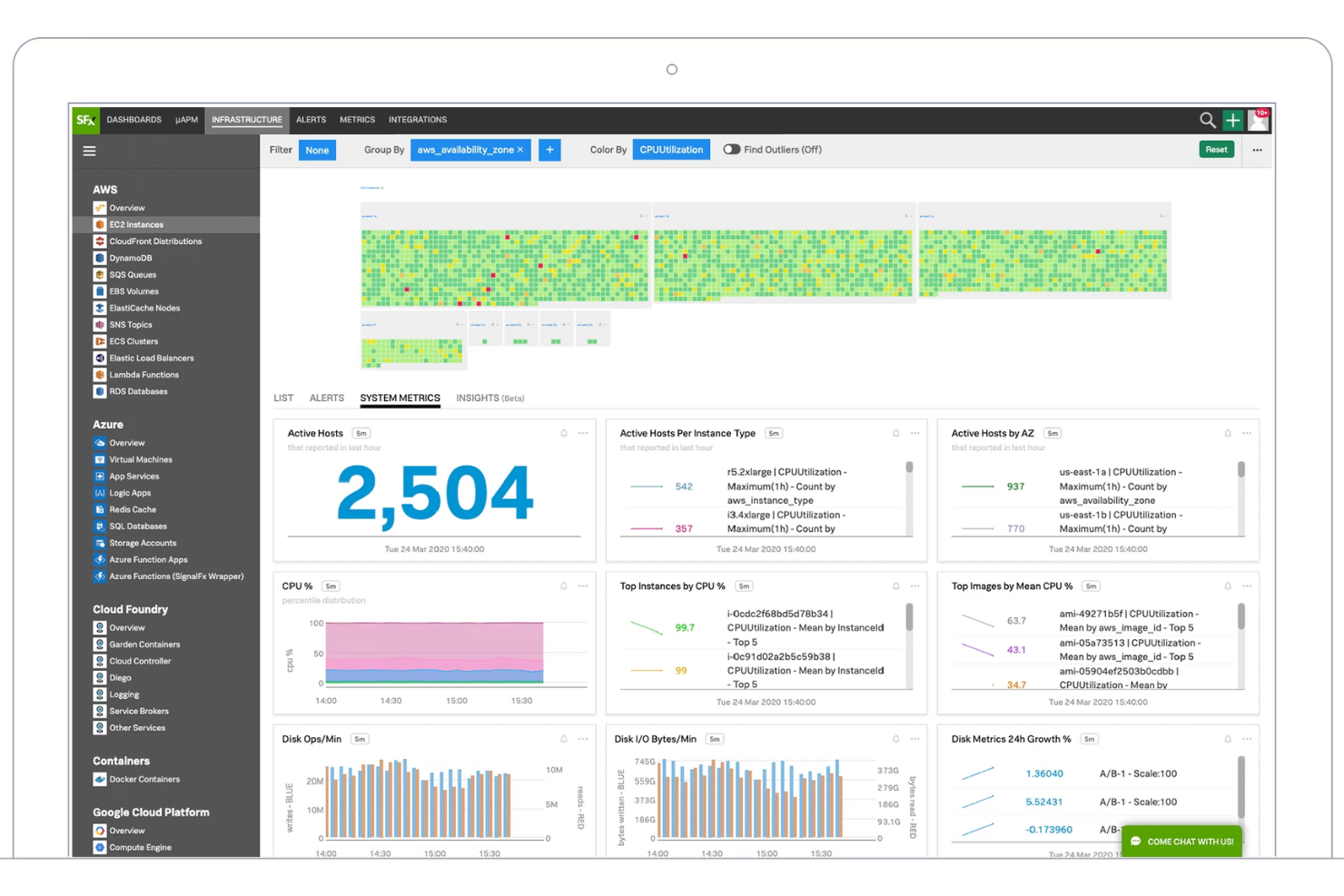Switch to the ALERTS tab

[x=326, y=398]
